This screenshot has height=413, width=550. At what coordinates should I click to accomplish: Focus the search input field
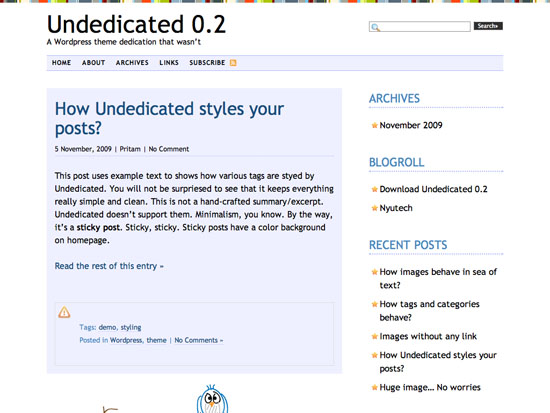tap(420, 27)
